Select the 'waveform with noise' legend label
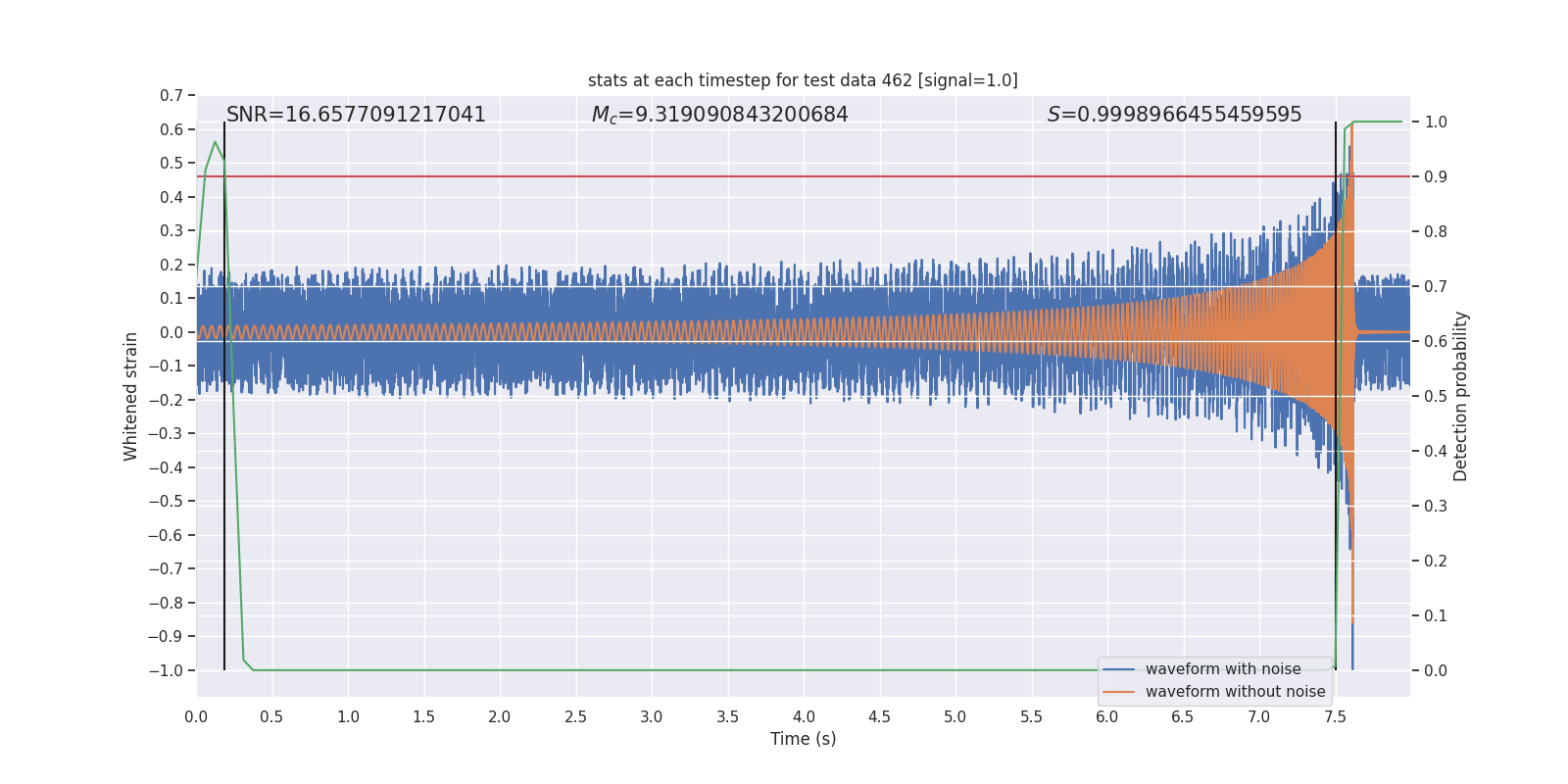The image size is (1568, 784). pos(1223,669)
